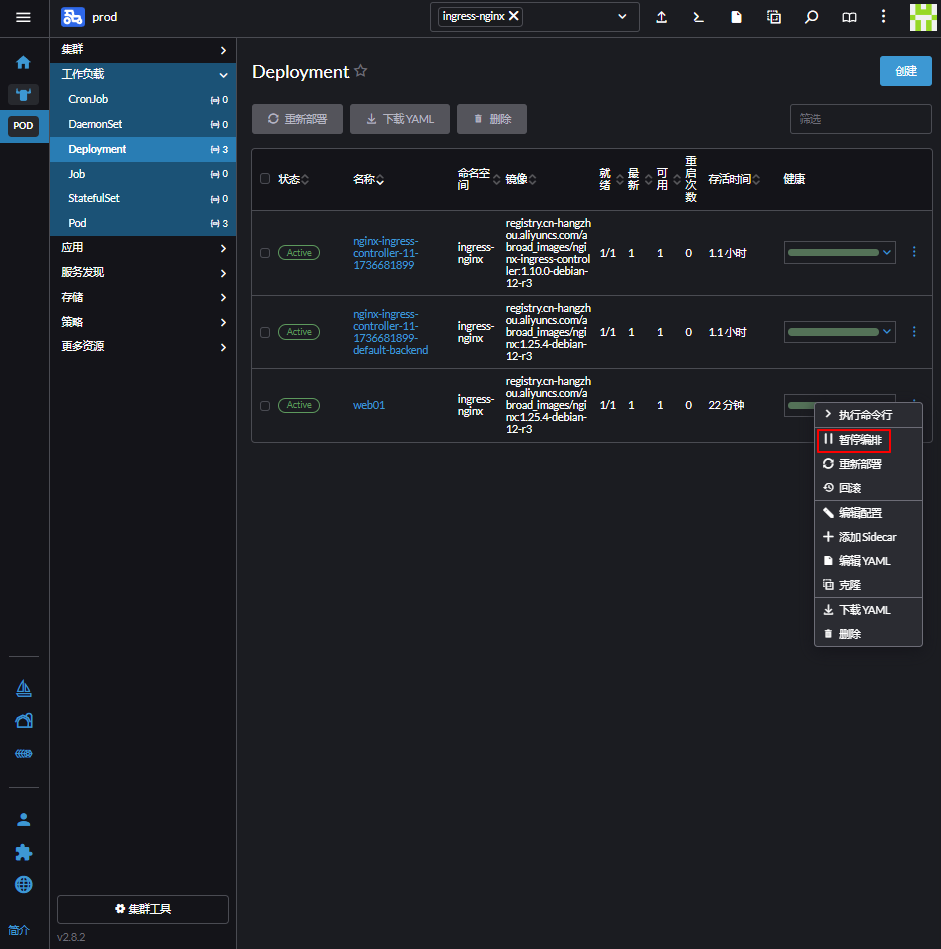This screenshot has width=941, height=949.
Task: Click health bar of default-backend row
Action: [x=833, y=332]
